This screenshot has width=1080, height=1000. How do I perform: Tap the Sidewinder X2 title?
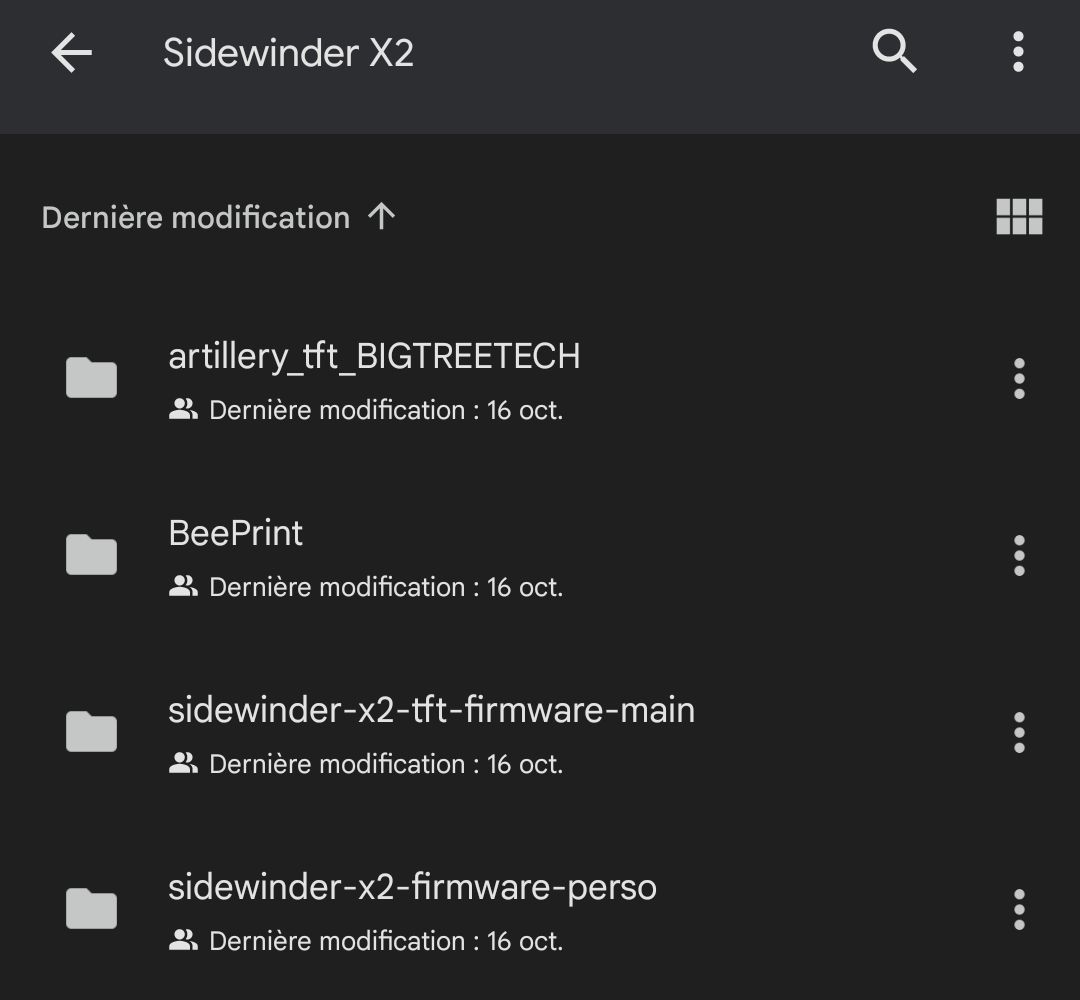(288, 53)
